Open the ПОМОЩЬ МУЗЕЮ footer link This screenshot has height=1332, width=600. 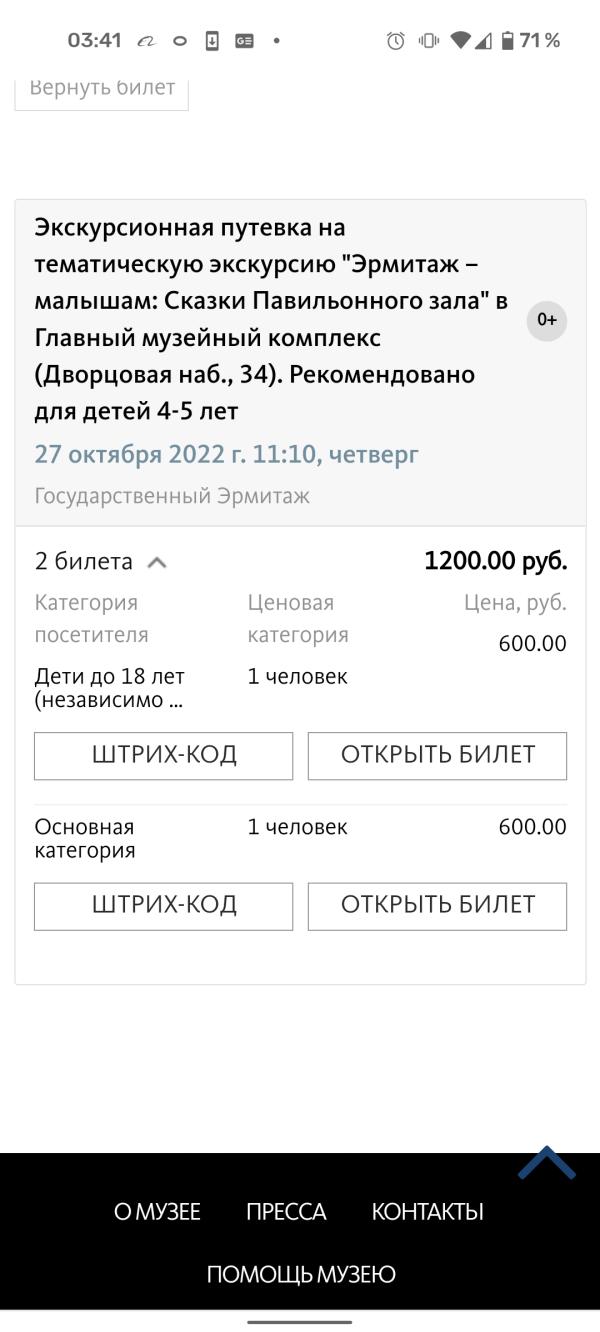click(x=301, y=1275)
